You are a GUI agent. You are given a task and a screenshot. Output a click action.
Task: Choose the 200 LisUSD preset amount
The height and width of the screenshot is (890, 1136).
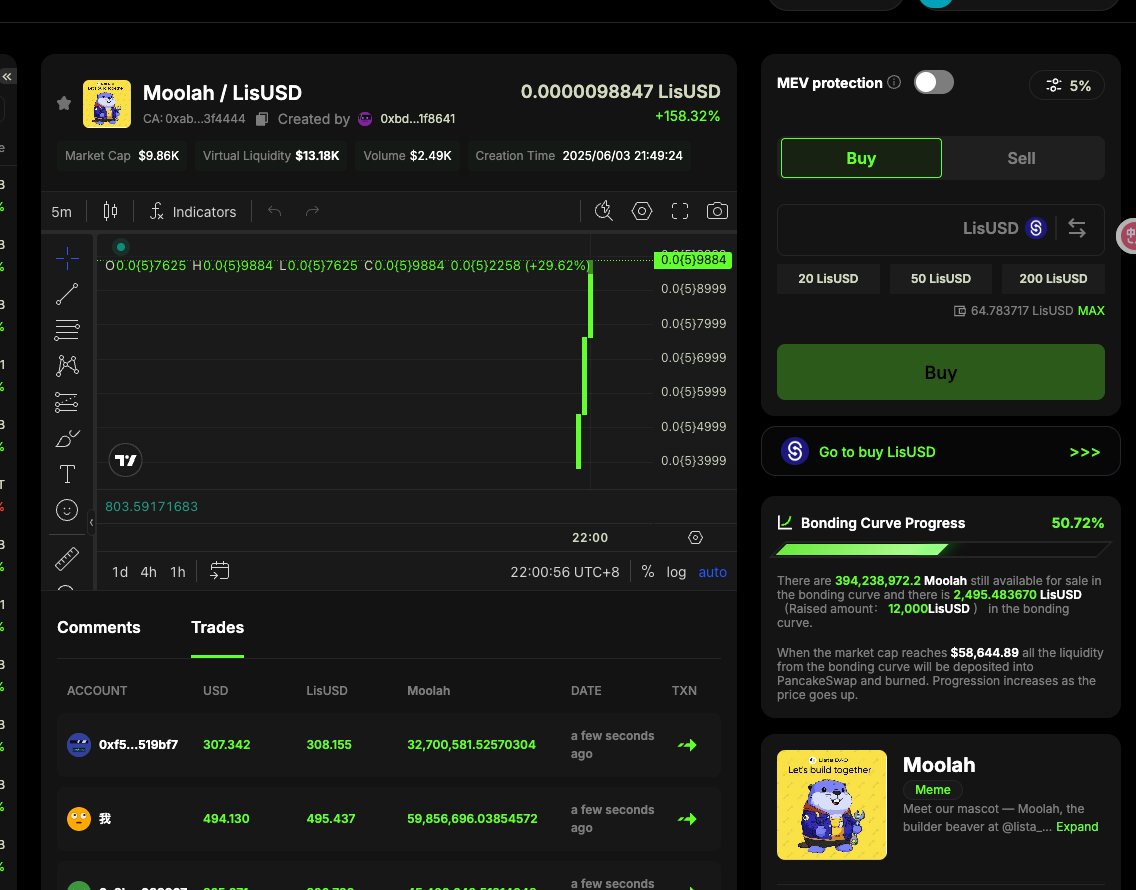coord(1053,279)
